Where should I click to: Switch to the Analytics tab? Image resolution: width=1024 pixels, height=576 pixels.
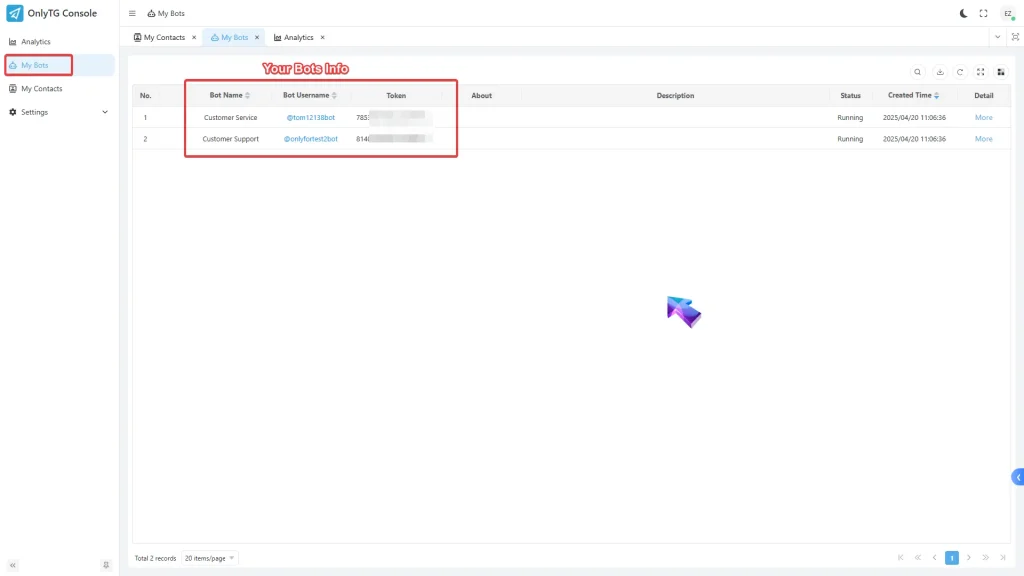click(x=298, y=37)
